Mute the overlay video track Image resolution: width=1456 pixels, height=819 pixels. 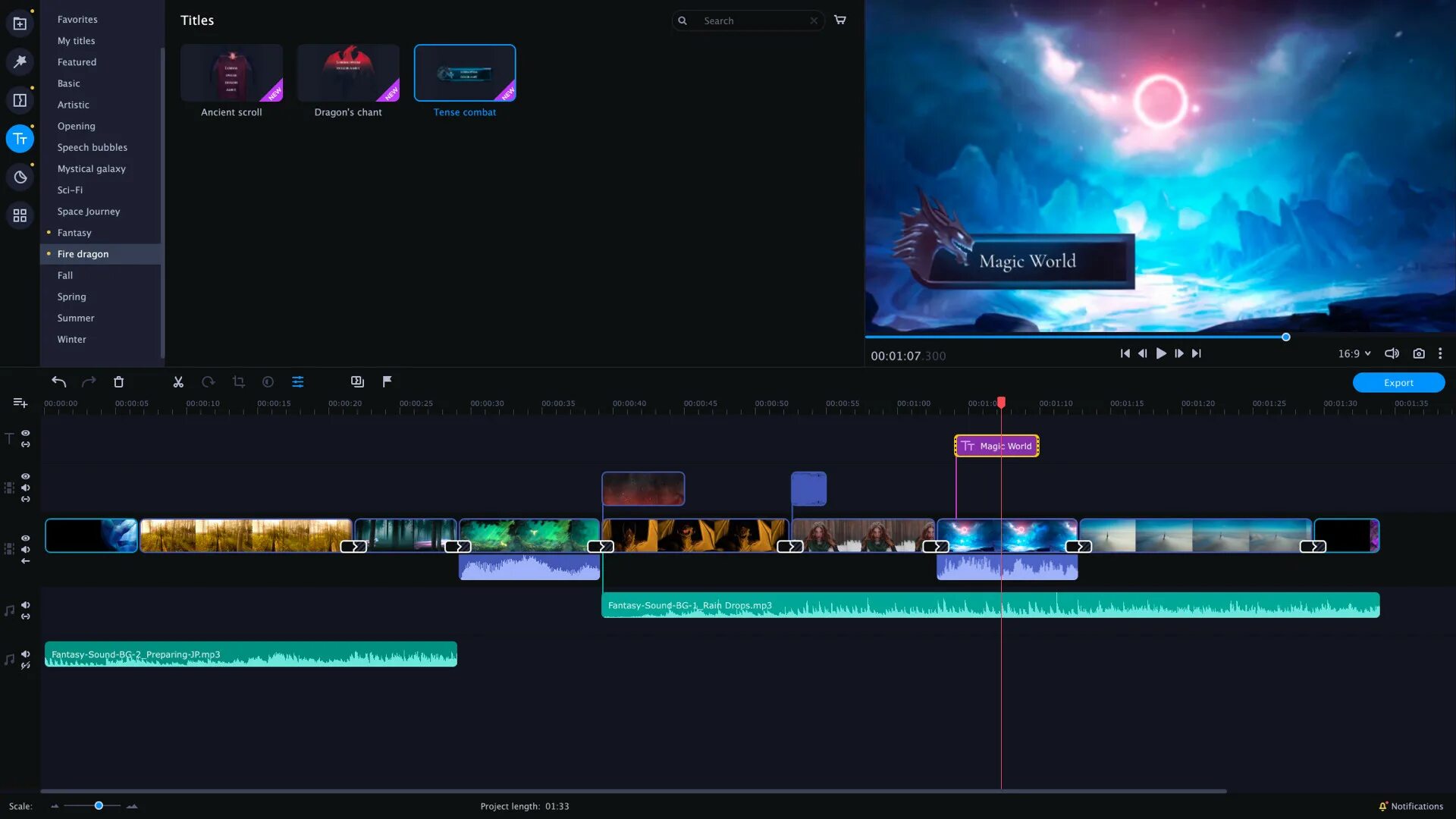26,488
